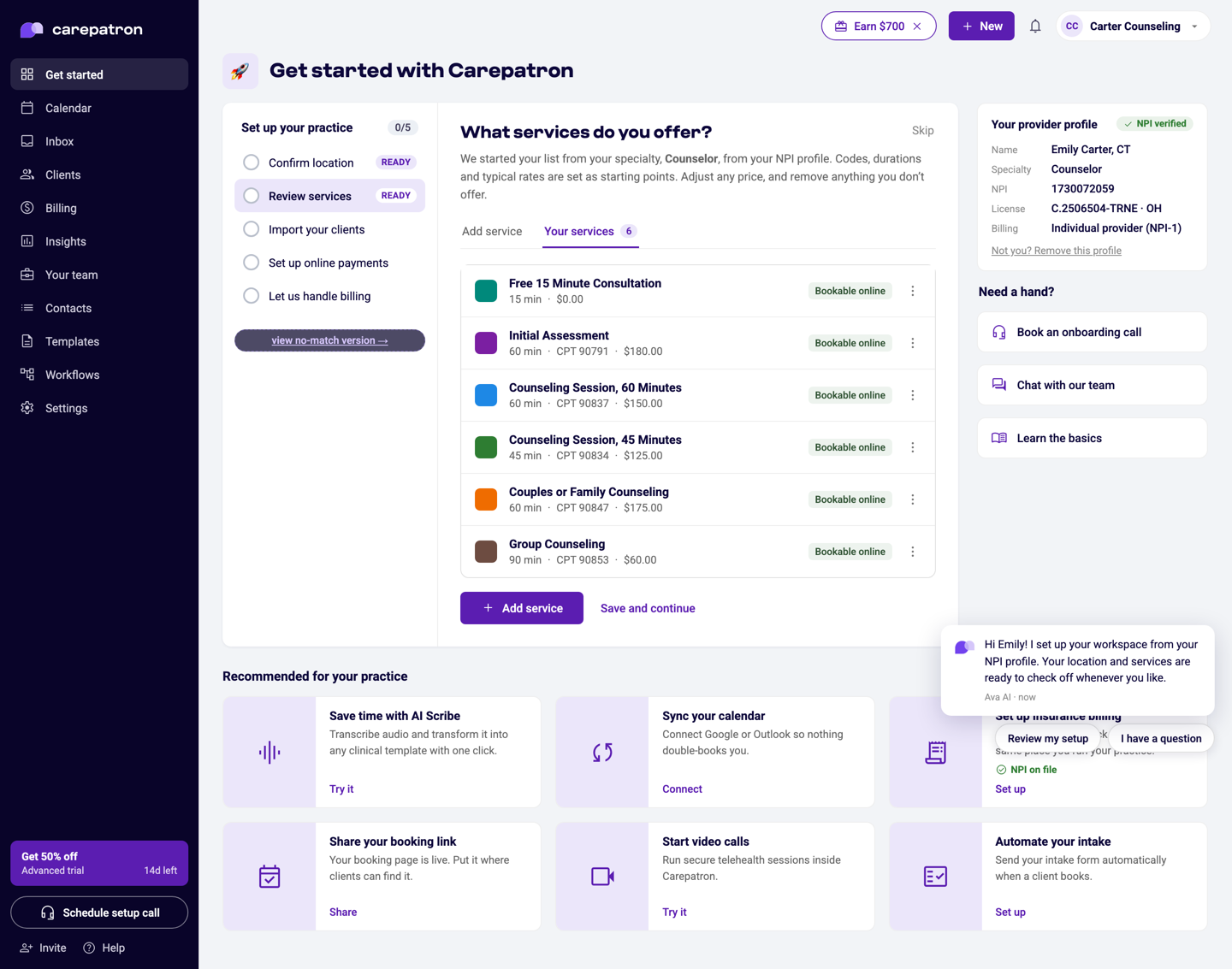The width and height of the screenshot is (1232, 969).
Task: Click the Billing dollar icon
Action: point(27,208)
